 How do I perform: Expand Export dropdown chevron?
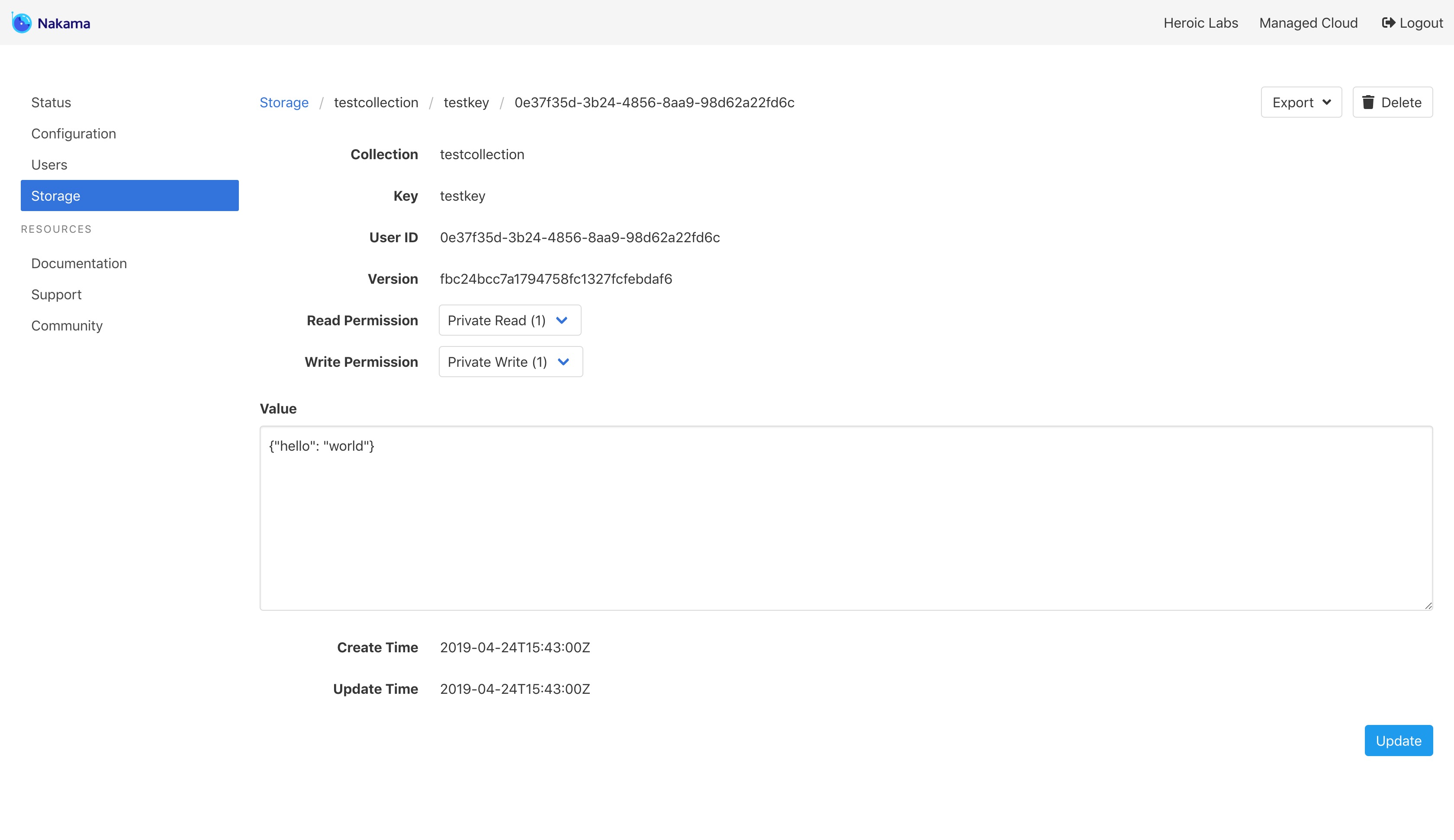click(1326, 103)
